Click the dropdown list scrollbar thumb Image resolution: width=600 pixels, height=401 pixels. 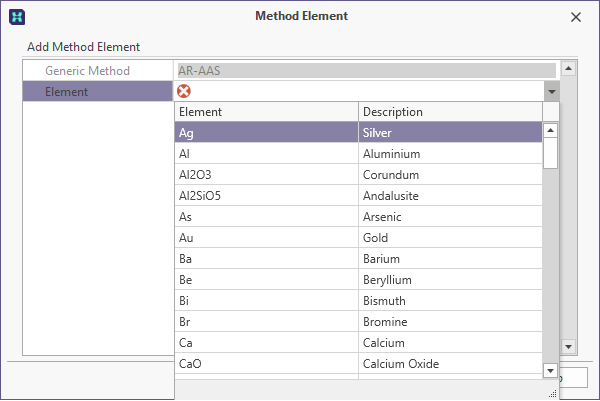coord(550,153)
